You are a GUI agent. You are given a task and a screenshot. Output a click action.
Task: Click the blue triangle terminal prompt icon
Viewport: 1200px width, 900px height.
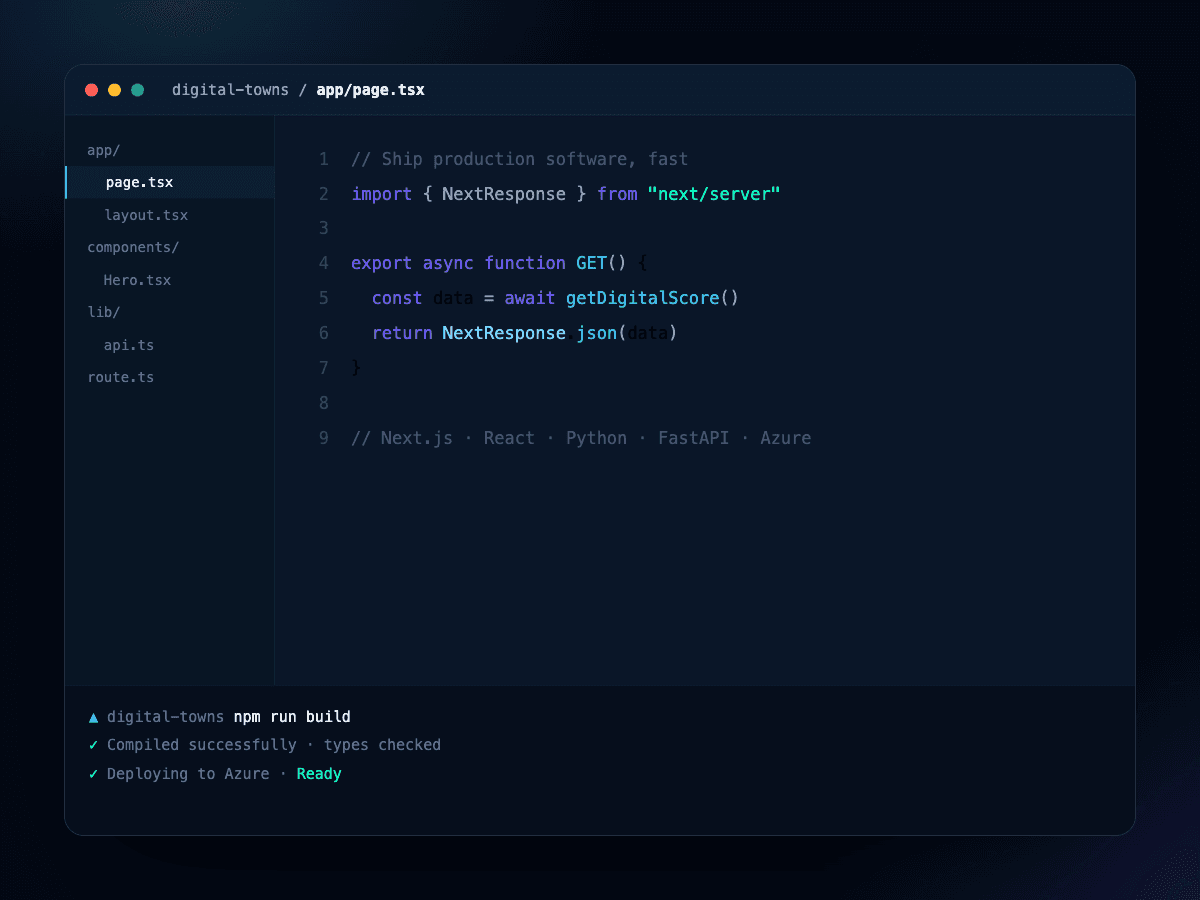[x=93, y=717]
